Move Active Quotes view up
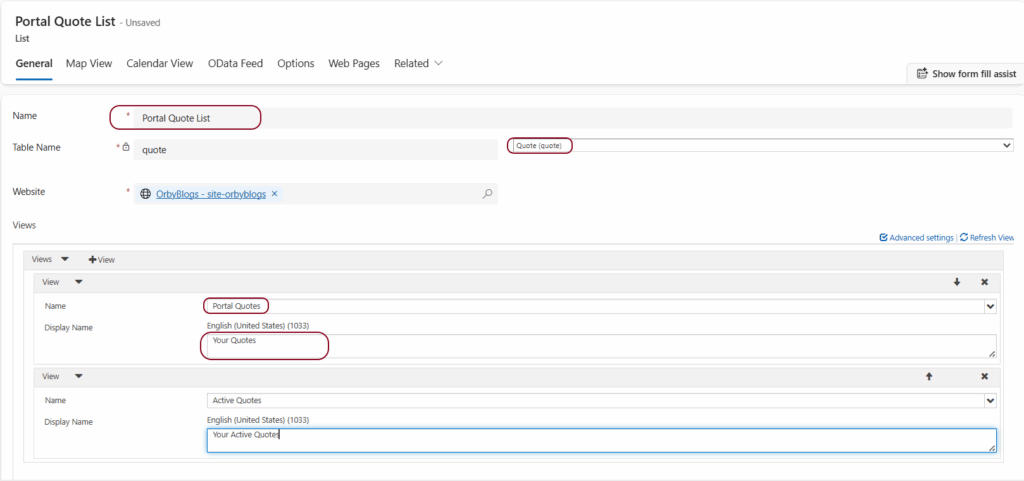The height and width of the screenshot is (481, 1024). (x=929, y=376)
